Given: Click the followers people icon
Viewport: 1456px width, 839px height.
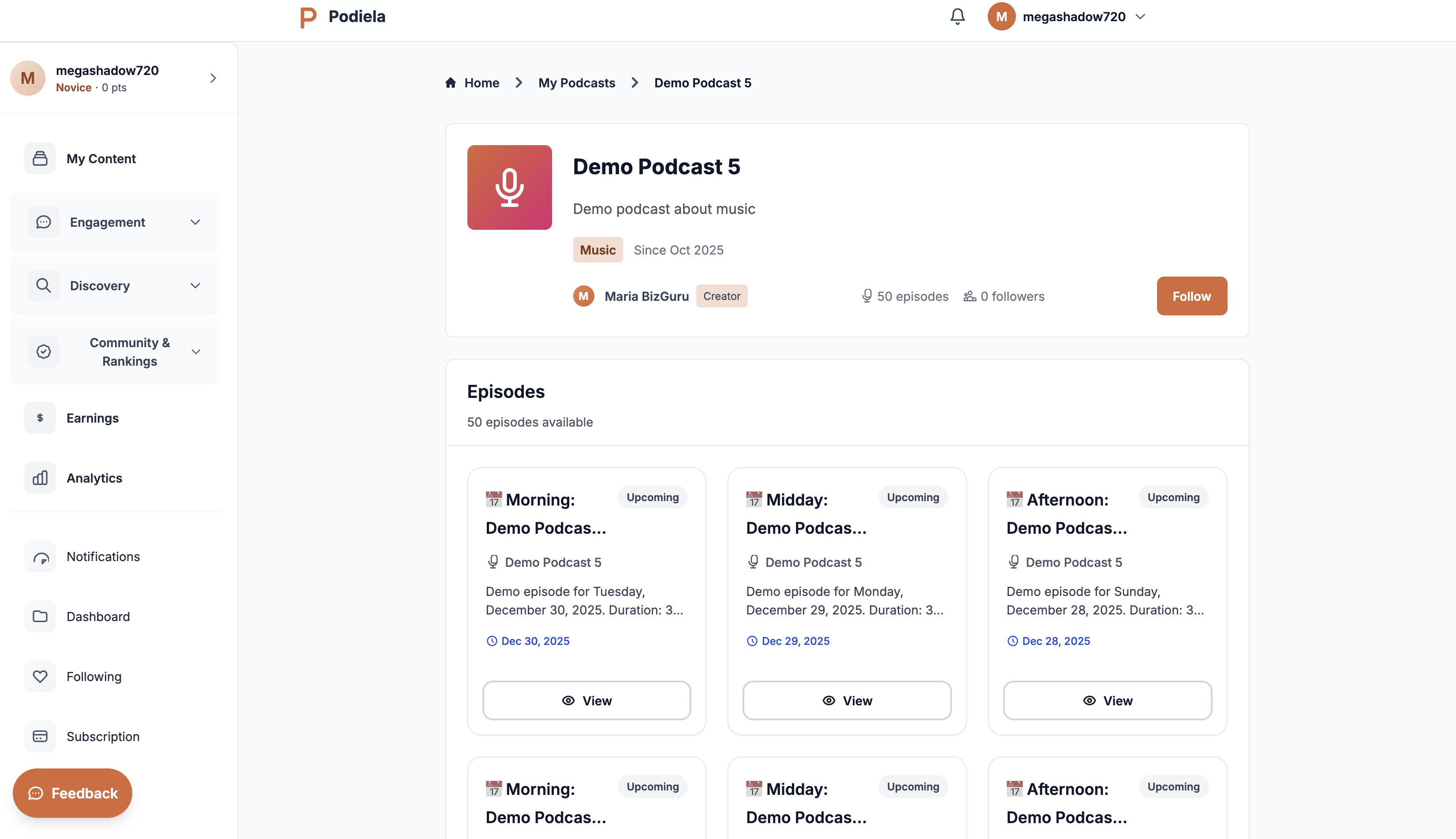Looking at the screenshot, I should click(970, 296).
